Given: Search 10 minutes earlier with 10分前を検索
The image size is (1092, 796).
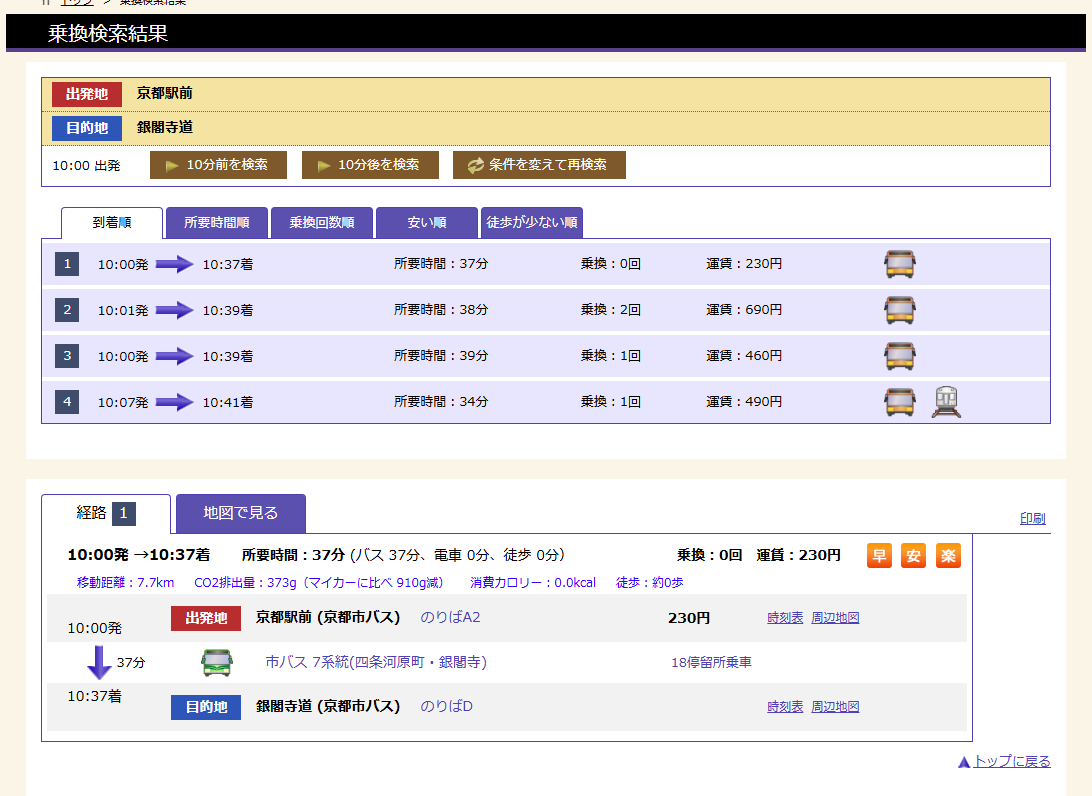Looking at the screenshot, I should [x=218, y=165].
